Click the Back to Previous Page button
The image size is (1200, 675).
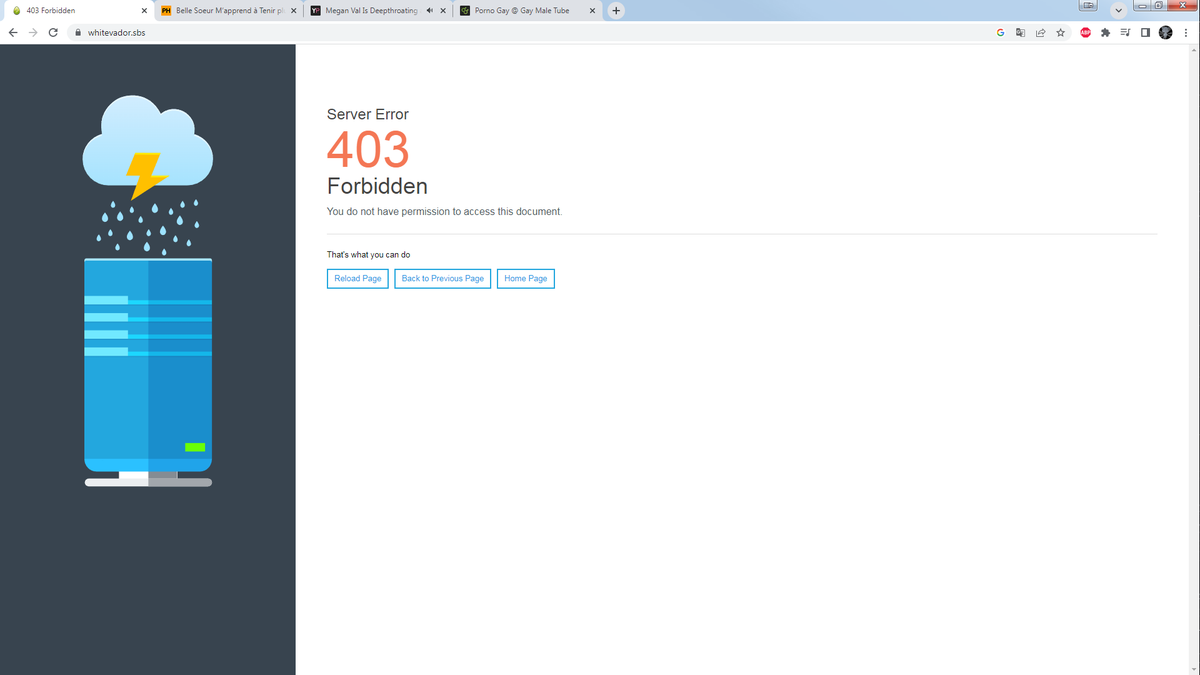tap(443, 279)
